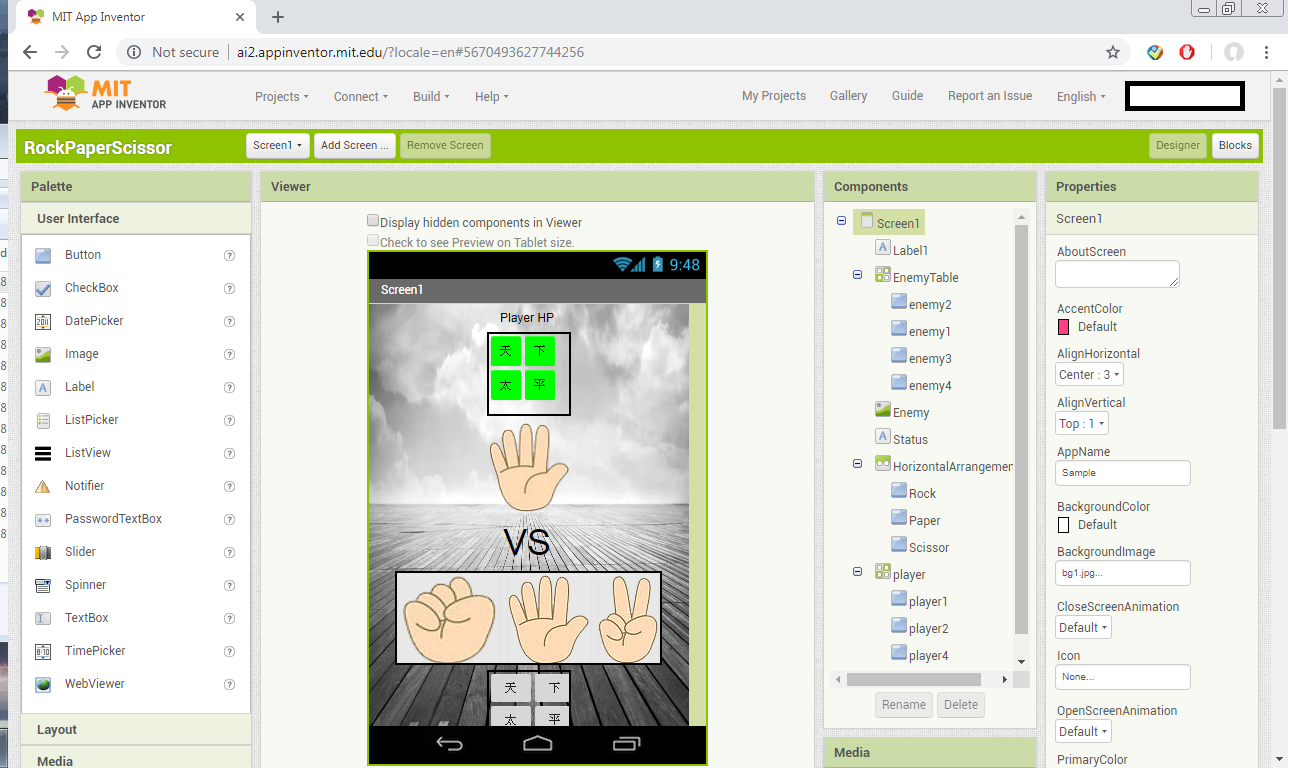This screenshot has height=768, width=1292.
Task: Open the CloseScreenAnimation Default dropdown
Action: pyautogui.click(x=1083, y=628)
